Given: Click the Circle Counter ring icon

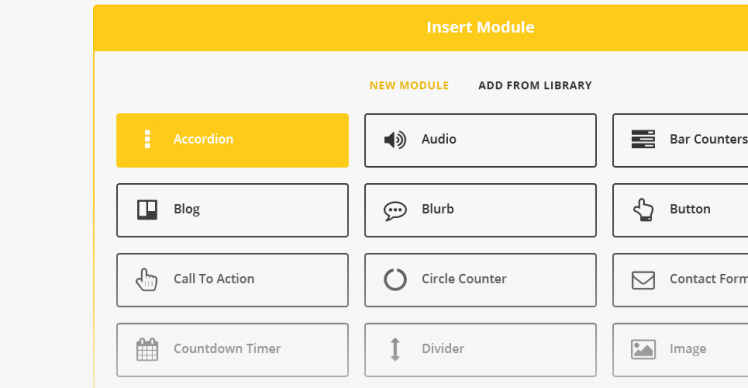Looking at the screenshot, I should tap(395, 280).
